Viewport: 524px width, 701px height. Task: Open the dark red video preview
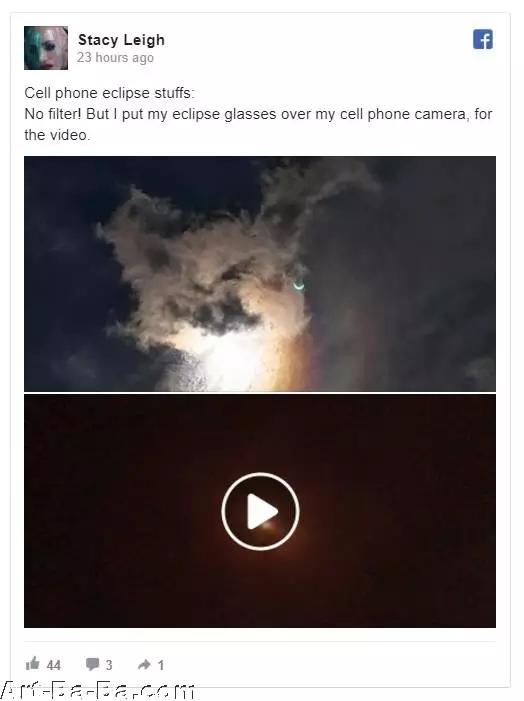point(260,511)
